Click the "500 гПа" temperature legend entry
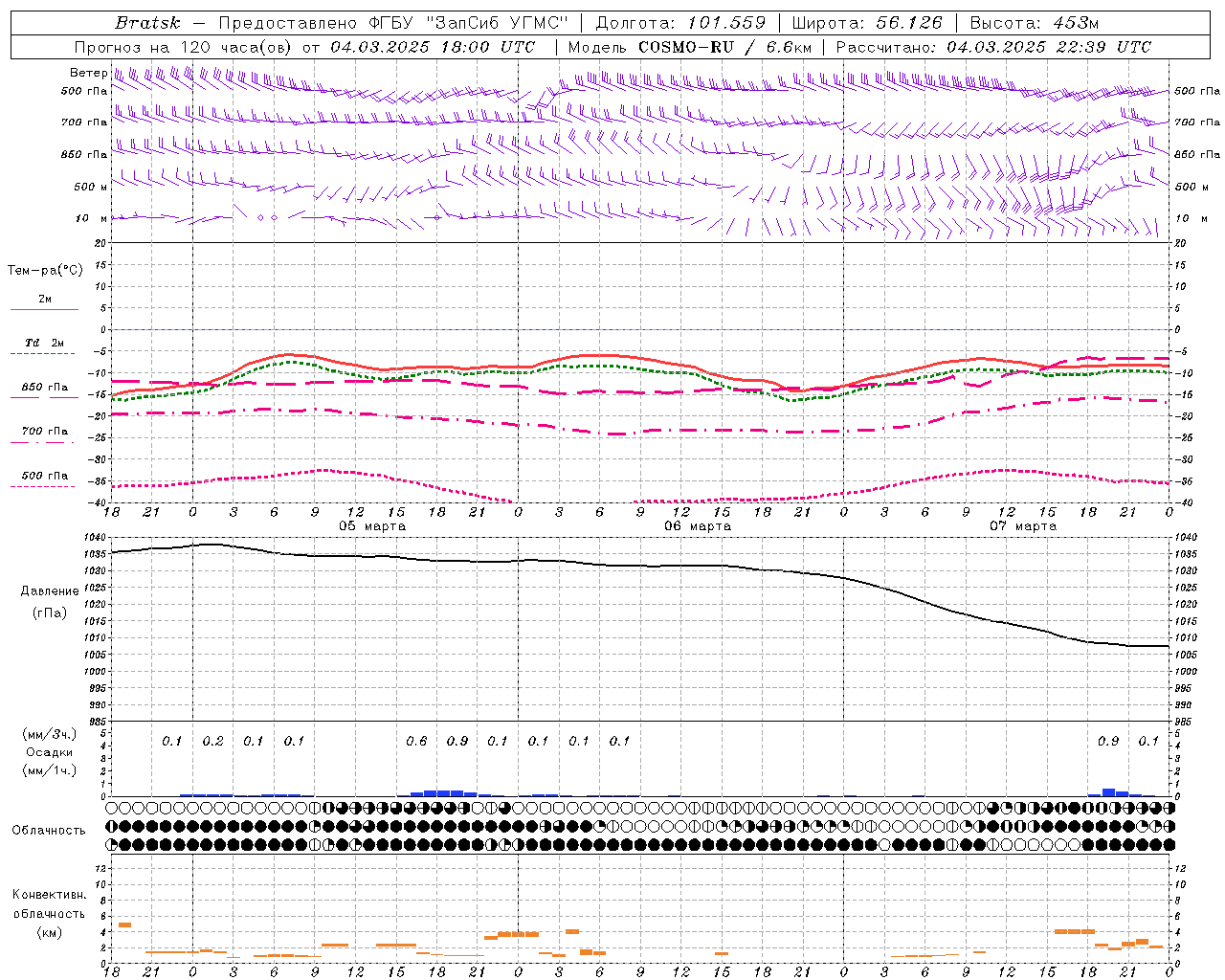 [x=45, y=476]
